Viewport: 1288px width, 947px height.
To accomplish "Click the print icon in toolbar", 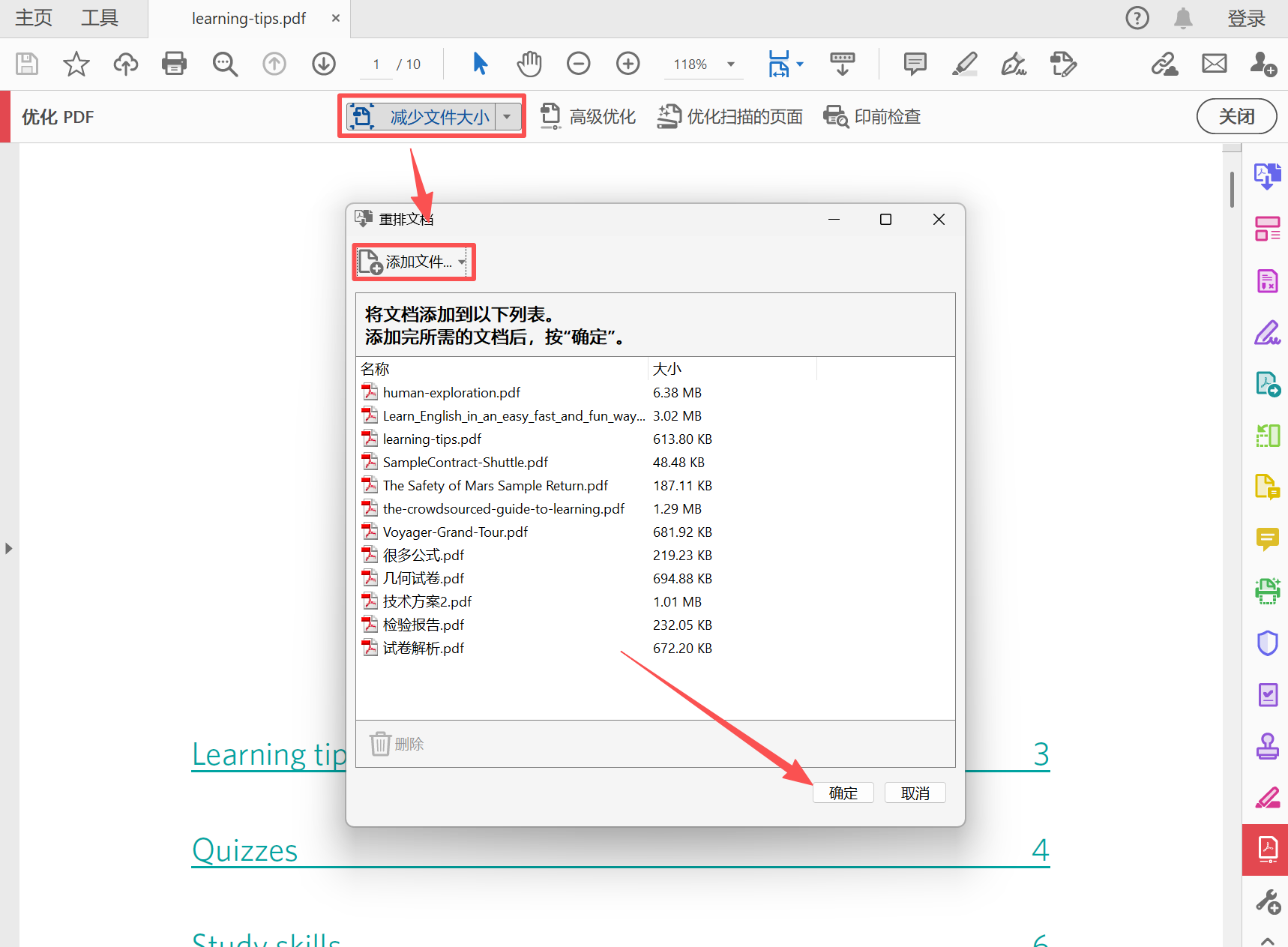I will [174, 64].
